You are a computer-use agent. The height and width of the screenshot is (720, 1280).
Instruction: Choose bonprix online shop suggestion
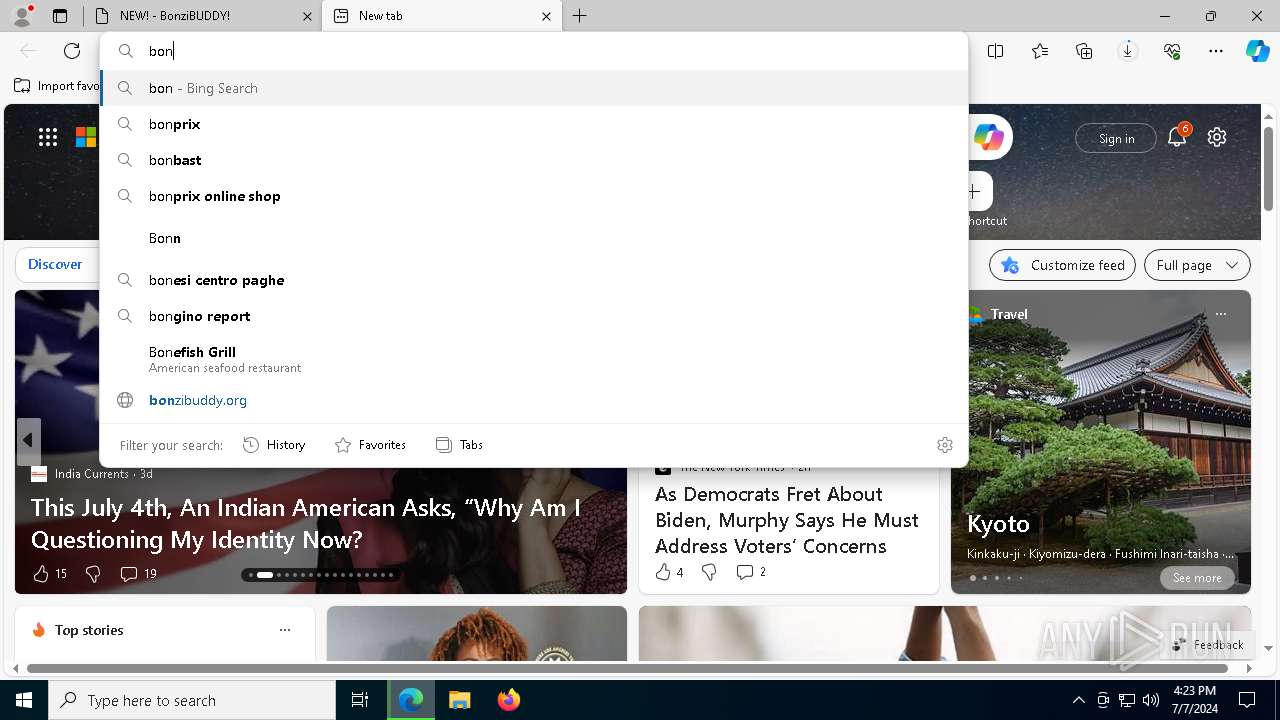tap(534, 196)
